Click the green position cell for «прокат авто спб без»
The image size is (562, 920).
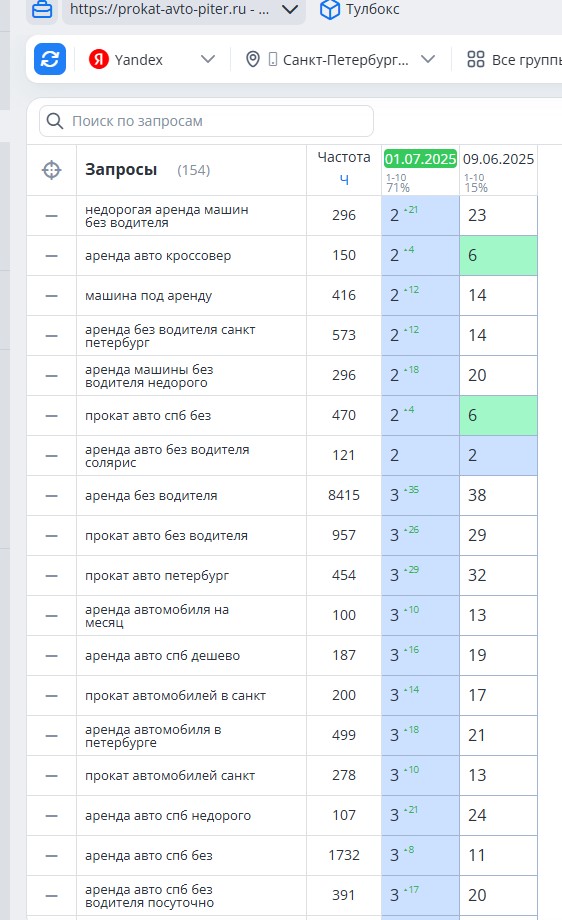[498, 415]
